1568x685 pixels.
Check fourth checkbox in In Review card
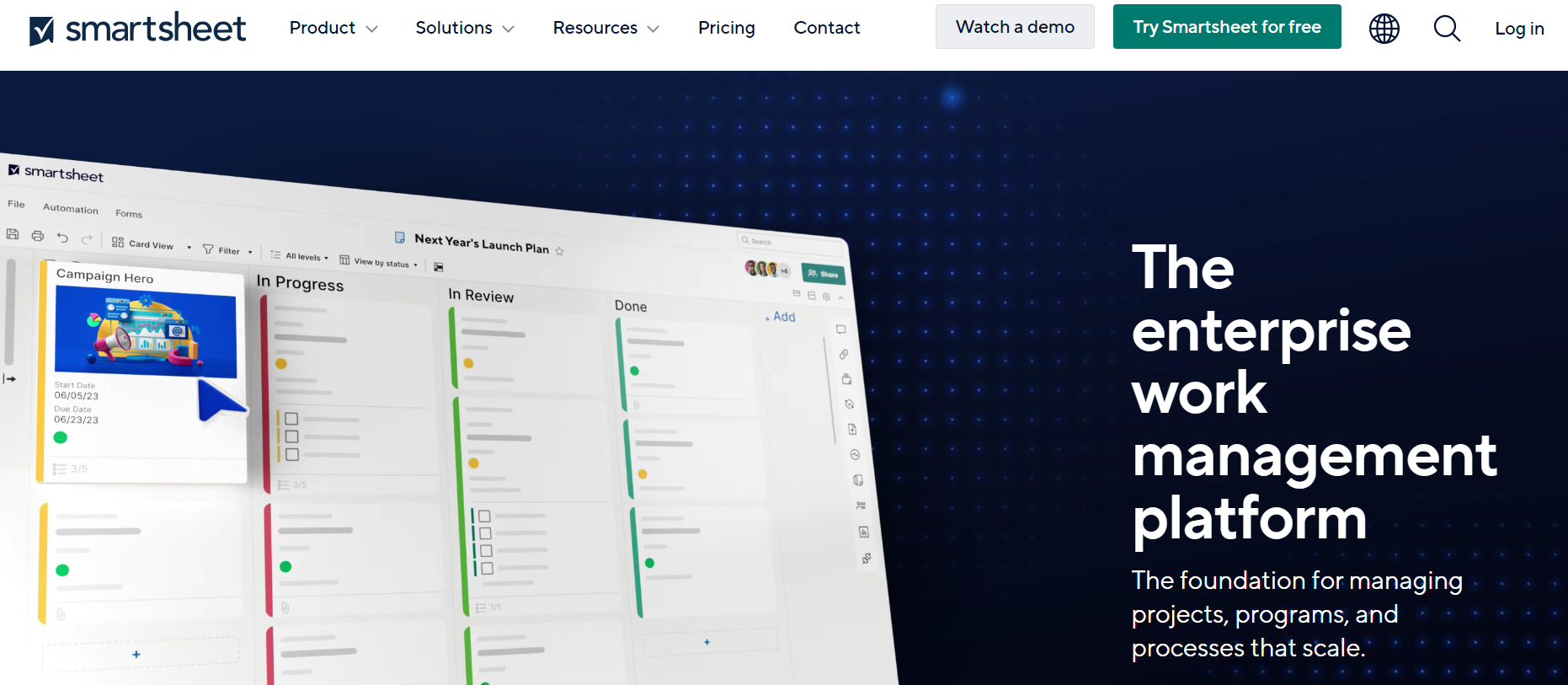(x=487, y=568)
